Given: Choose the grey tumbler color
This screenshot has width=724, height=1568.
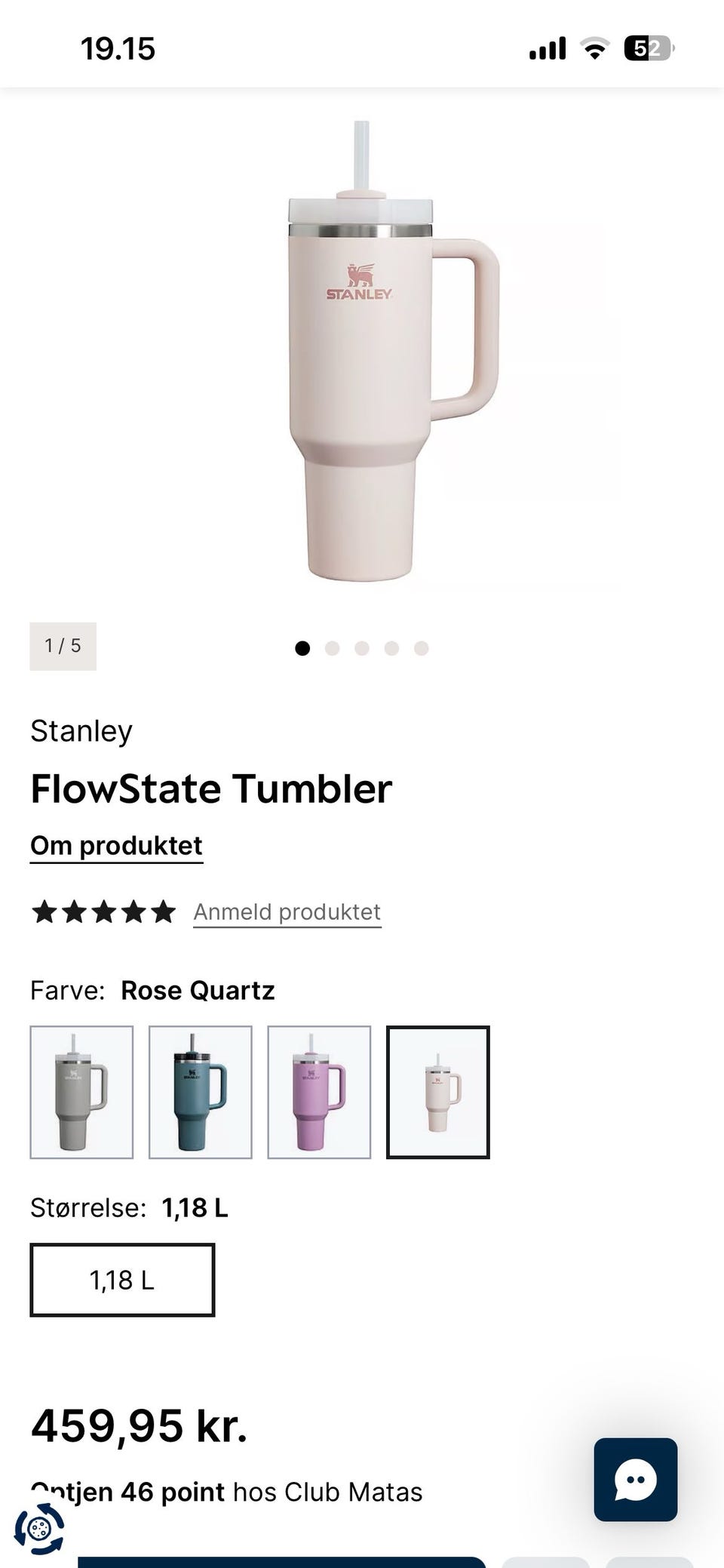Looking at the screenshot, I should coord(81,1092).
